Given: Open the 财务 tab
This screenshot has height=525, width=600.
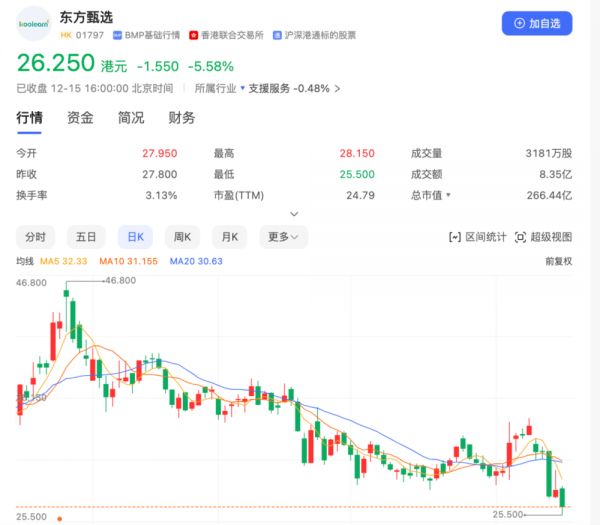Looking at the screenshot, I should tap(182, 118).
